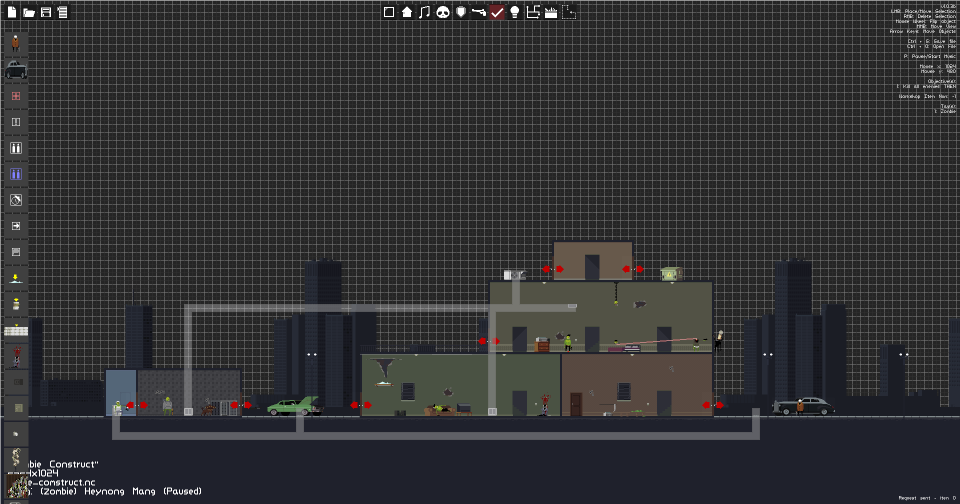Click the "(Zombie) Heynong Mang (Paused)" music text
This screenshot has height=504, width=960.
pyautogui.click(x=121, y=491)
